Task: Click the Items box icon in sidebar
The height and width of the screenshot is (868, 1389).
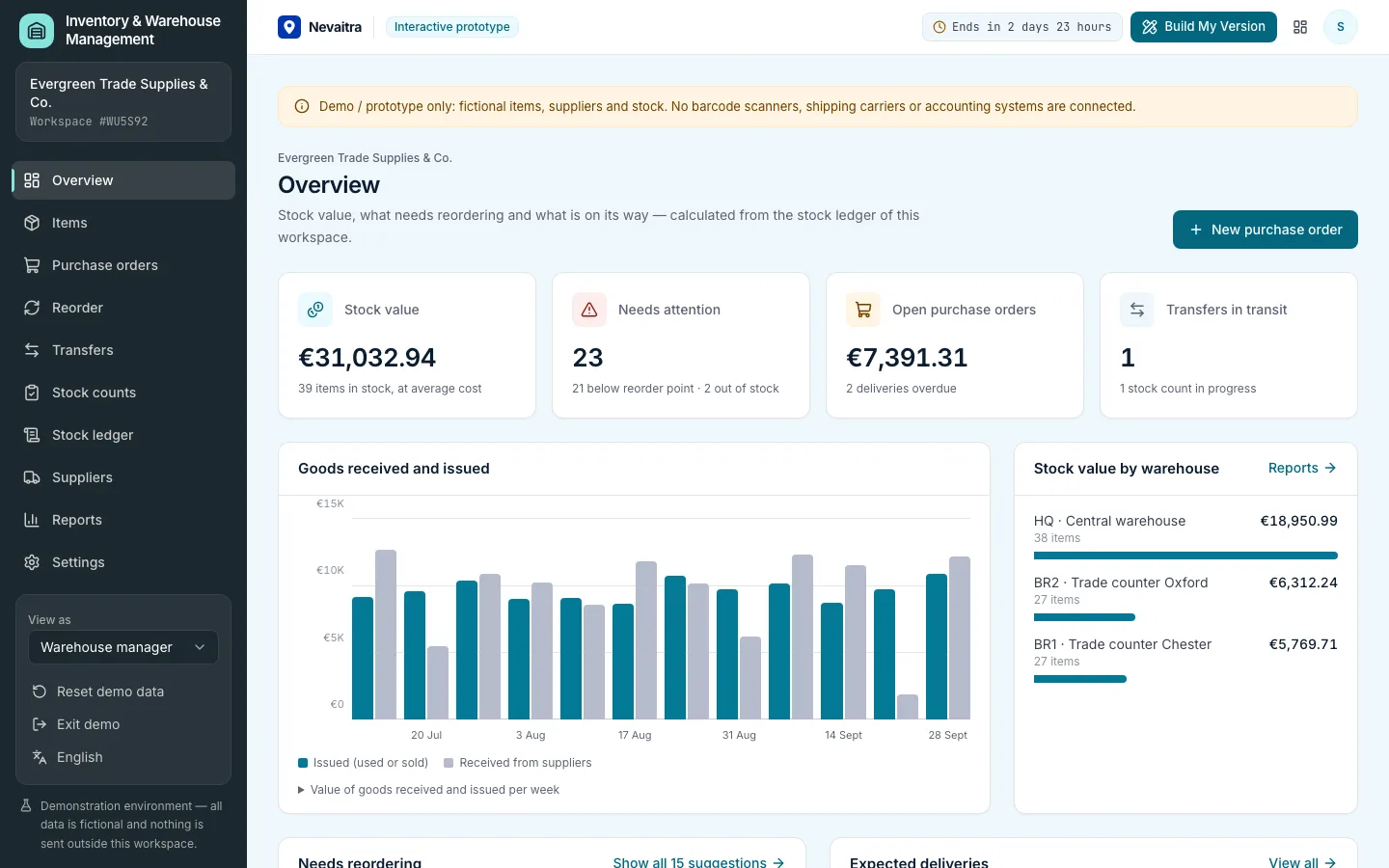Action: 32,223
